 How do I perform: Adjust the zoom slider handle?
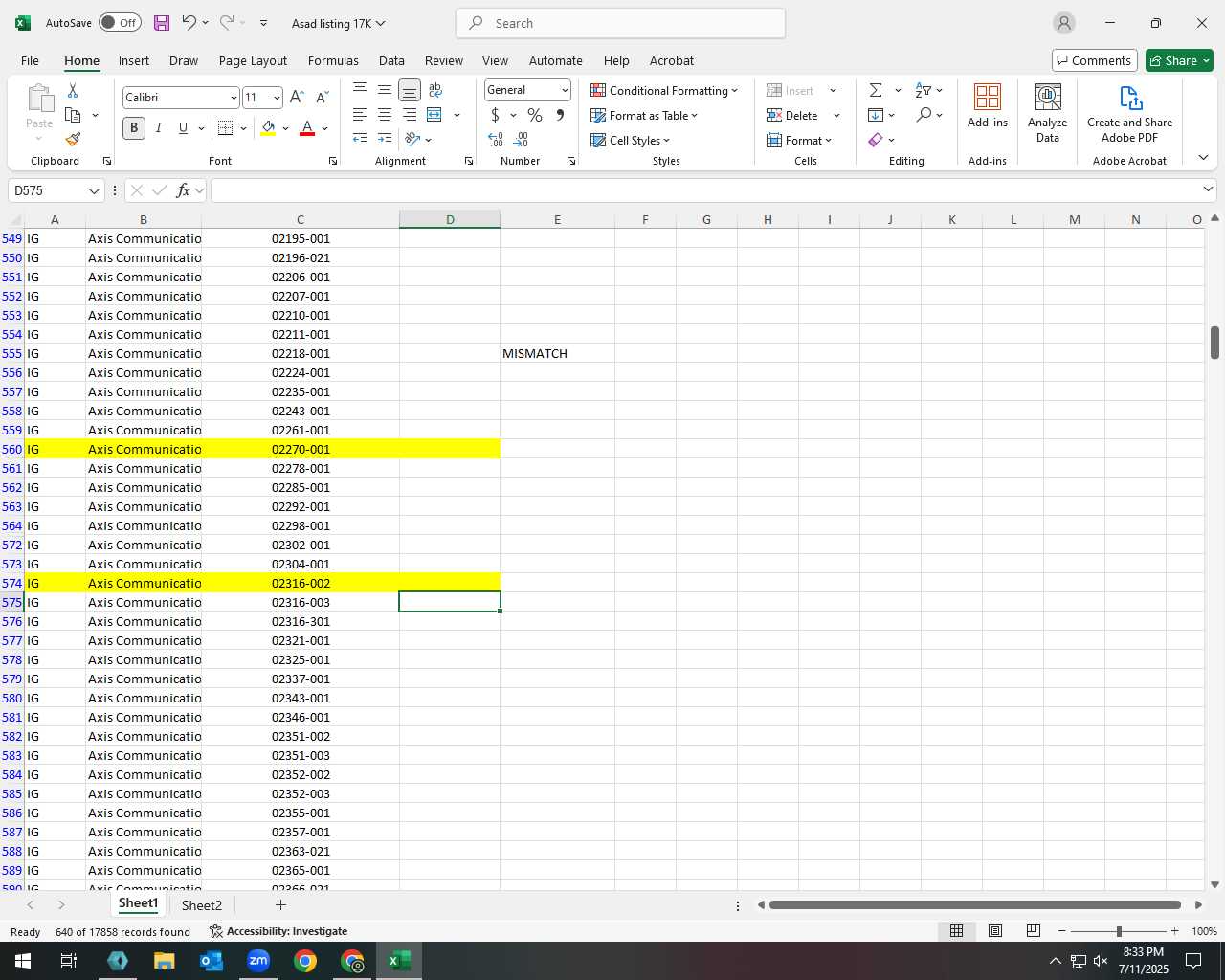click(1119, 931)
